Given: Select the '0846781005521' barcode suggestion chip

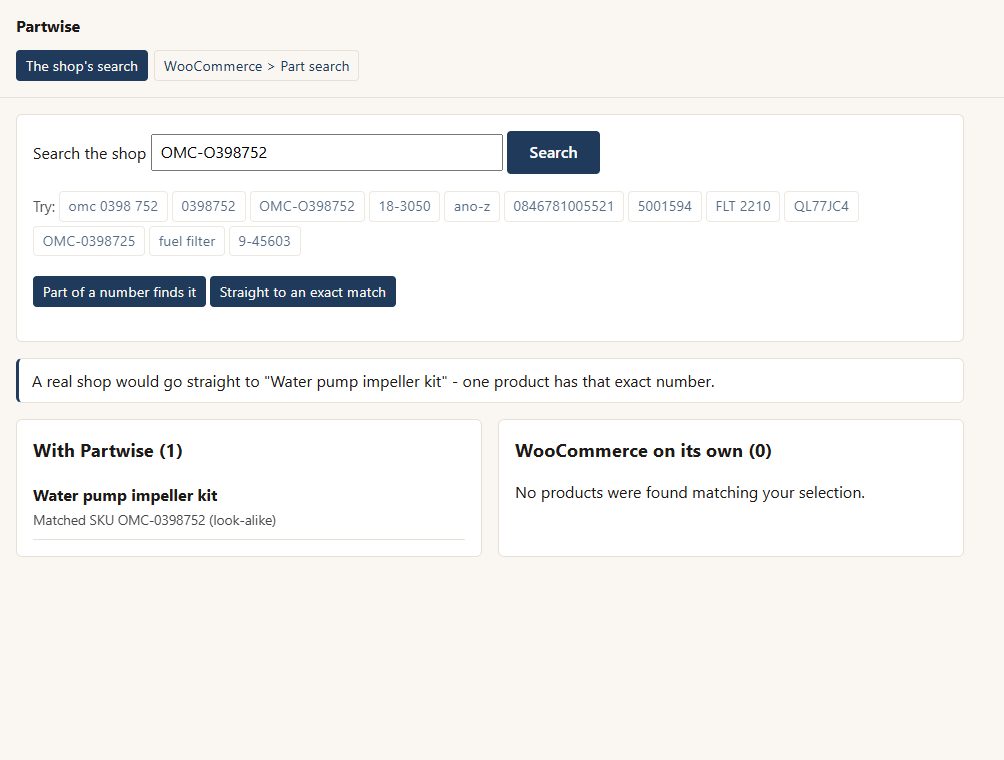Looking at the screenshot, I should click(563, 206).
